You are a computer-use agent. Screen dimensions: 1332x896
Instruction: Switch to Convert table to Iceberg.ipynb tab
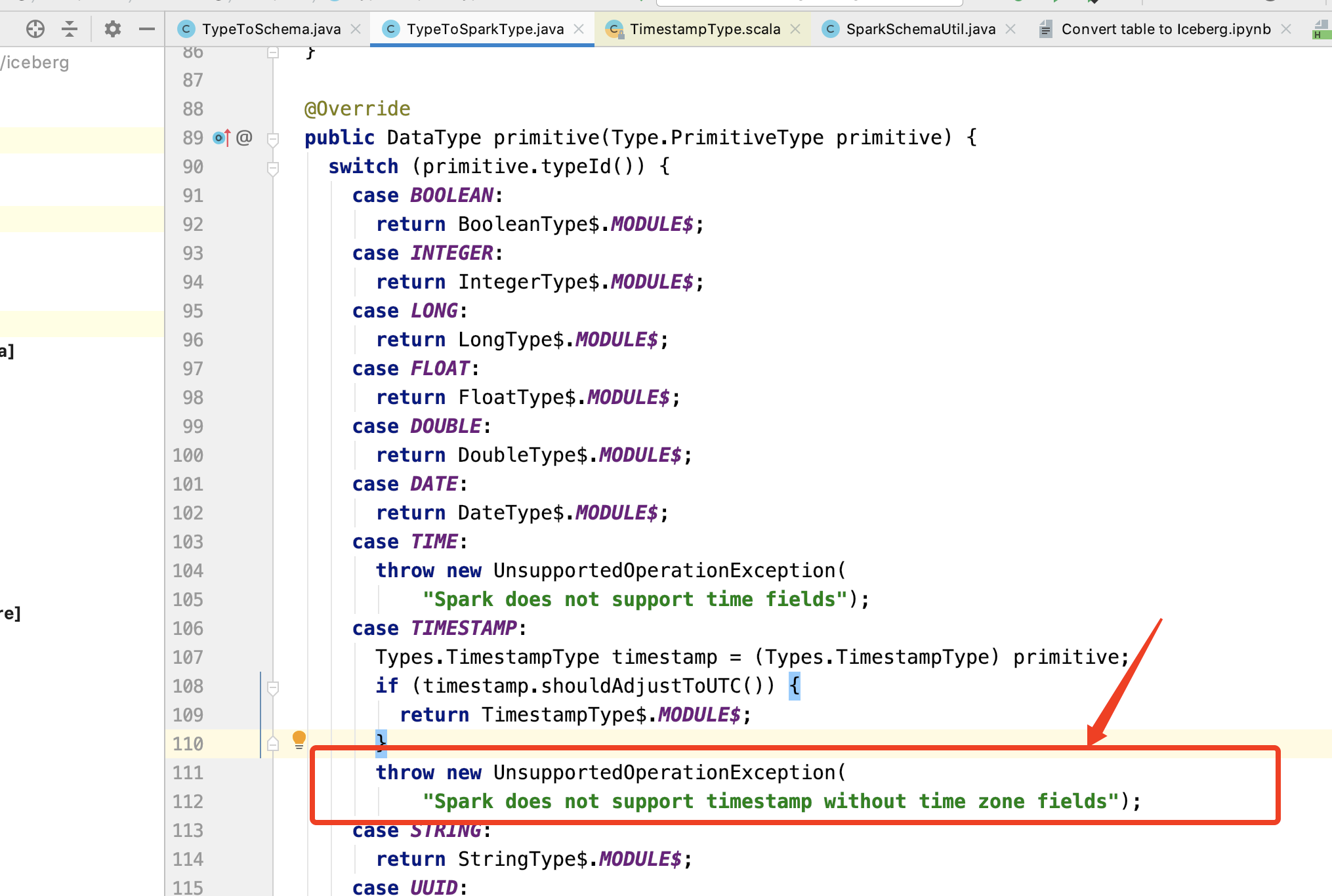[x=1165, y=29]
